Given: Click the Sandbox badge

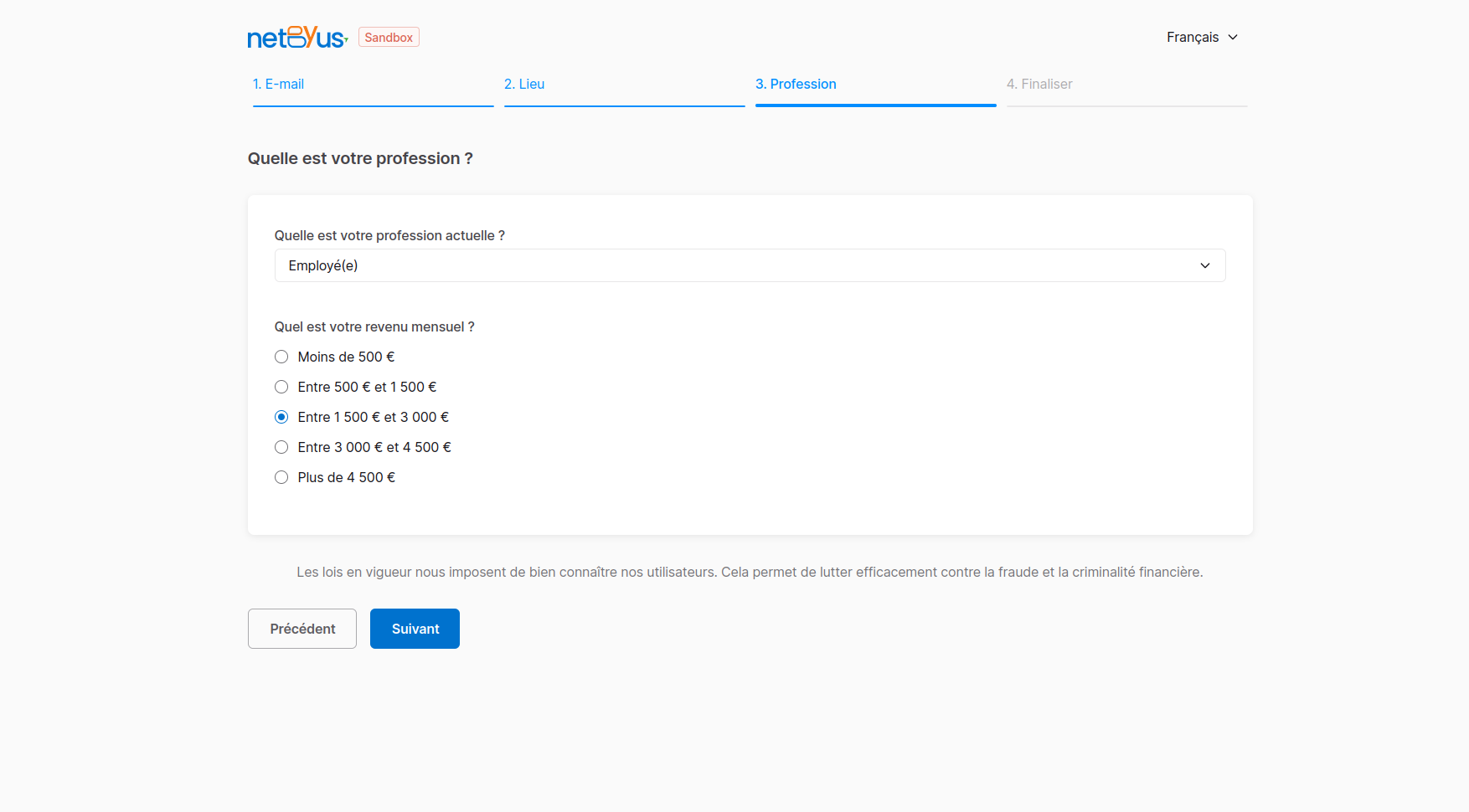Looking at the screenshot, I should pos(389,37).
